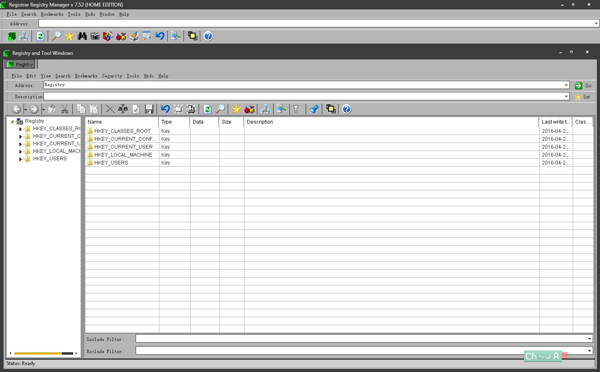This screenshot has height=372, width=600.
Task: Click the yellow star icon in Registry window toolbar
Action: 236,109
